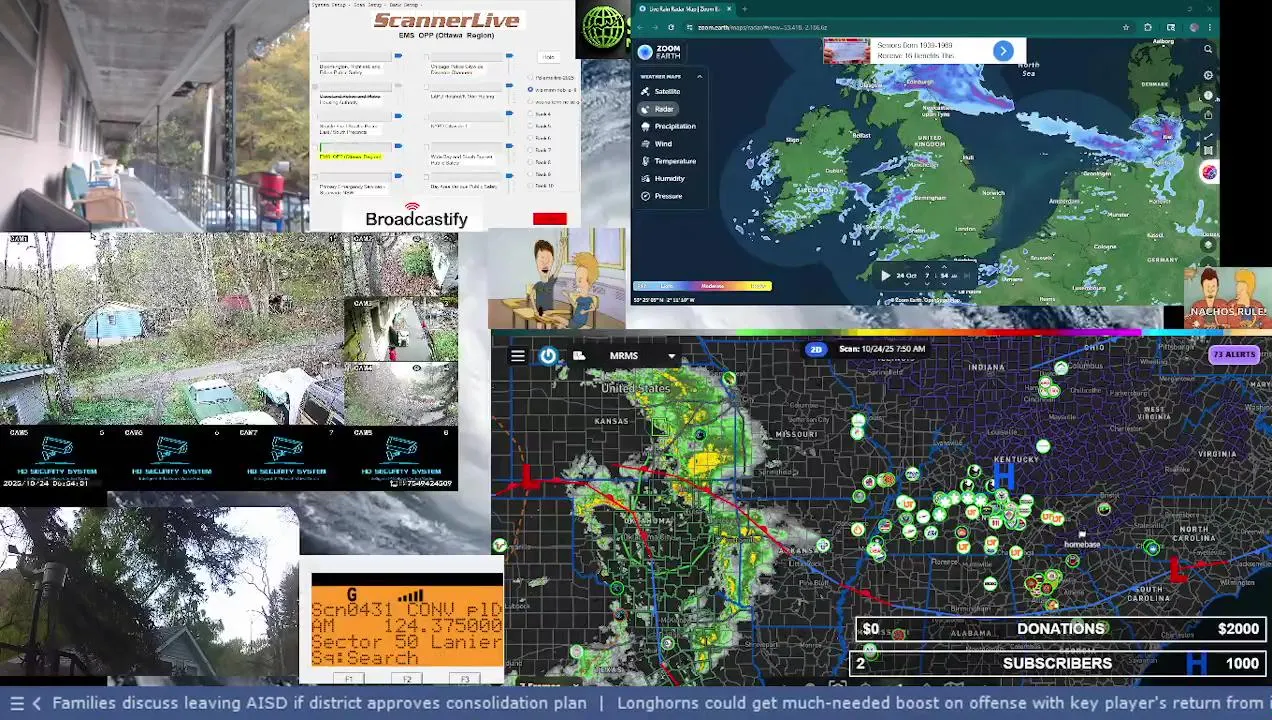Open the news ticker hamburger menu
Screen dimensions: 1272x720
coord(16,703)
